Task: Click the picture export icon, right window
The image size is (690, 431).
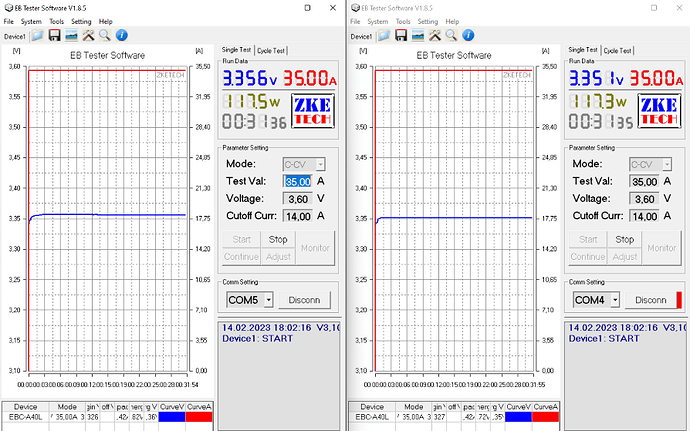Action: coord(418,36)
